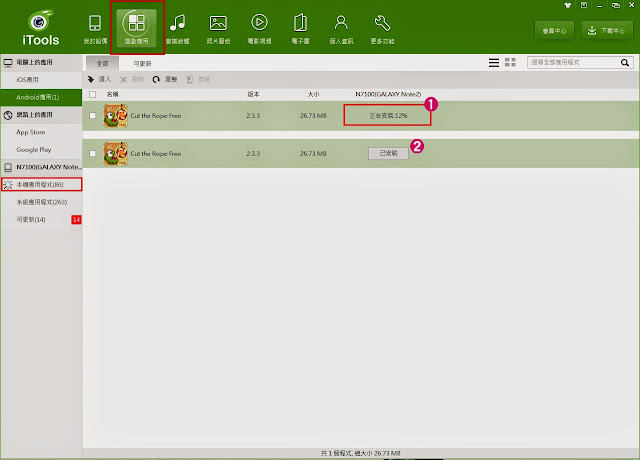
Task: Open 系統應用程式(263) system apps
Action: tap(41, 202)
